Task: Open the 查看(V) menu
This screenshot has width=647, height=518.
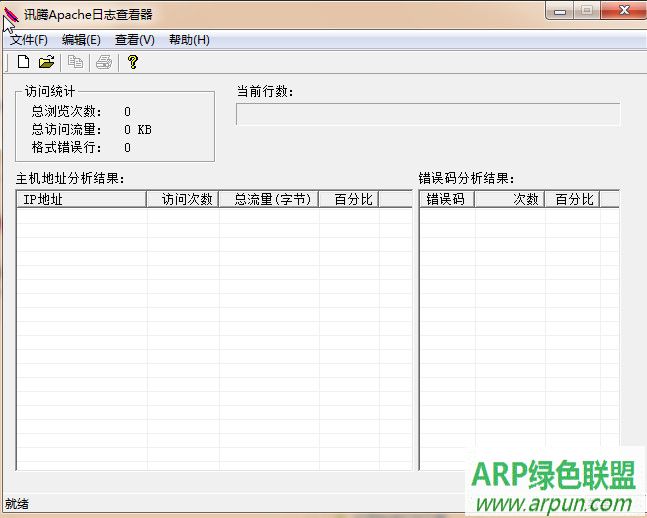Action: pyautogui.click(x=135, y=40)
